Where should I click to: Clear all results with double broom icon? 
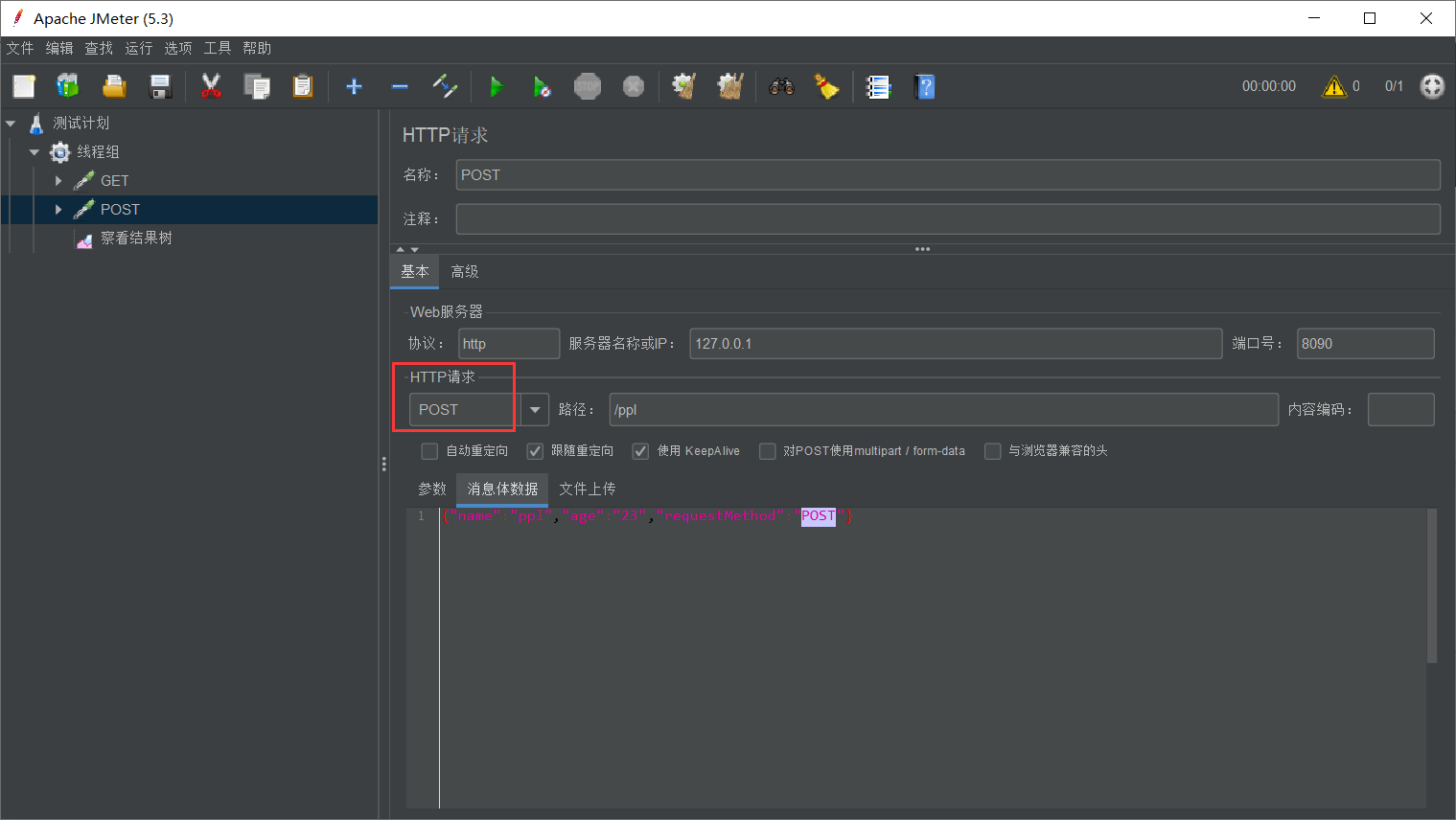tap(730, 86)
